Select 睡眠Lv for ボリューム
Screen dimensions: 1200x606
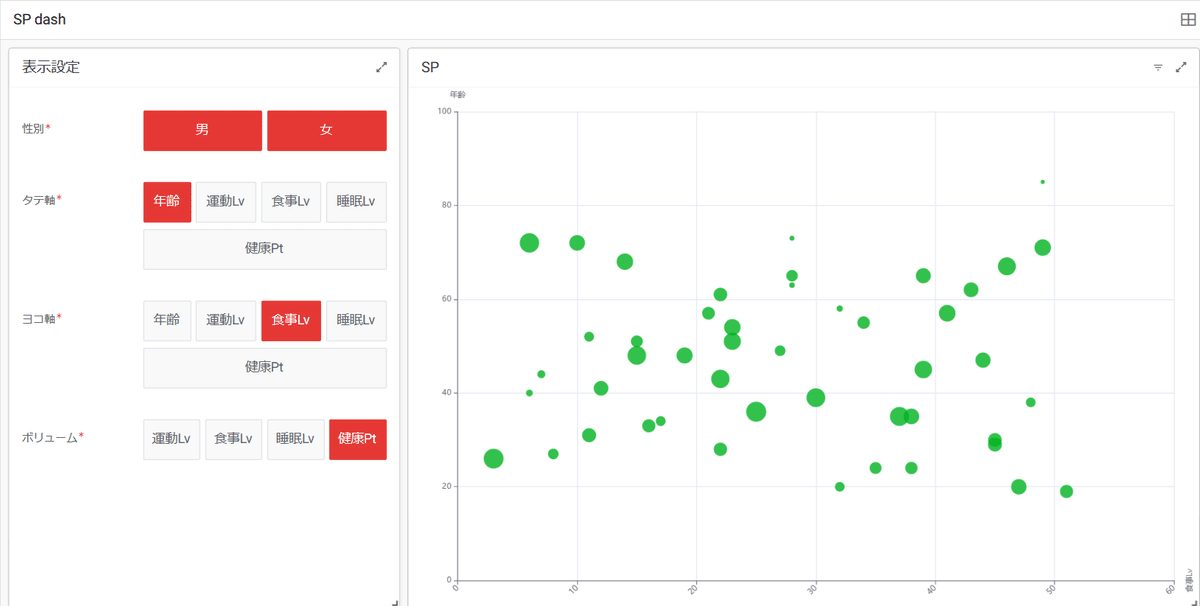pos(296,439)
